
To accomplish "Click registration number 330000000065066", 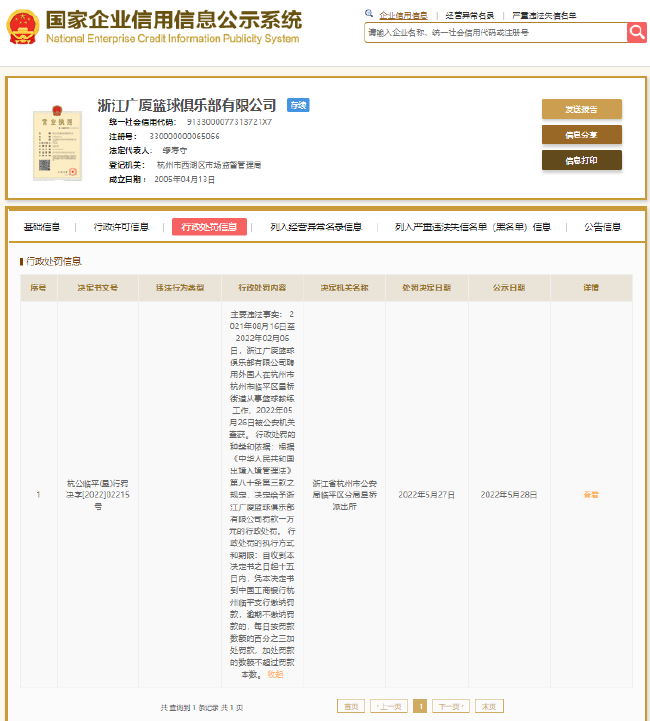I will 184,137.
